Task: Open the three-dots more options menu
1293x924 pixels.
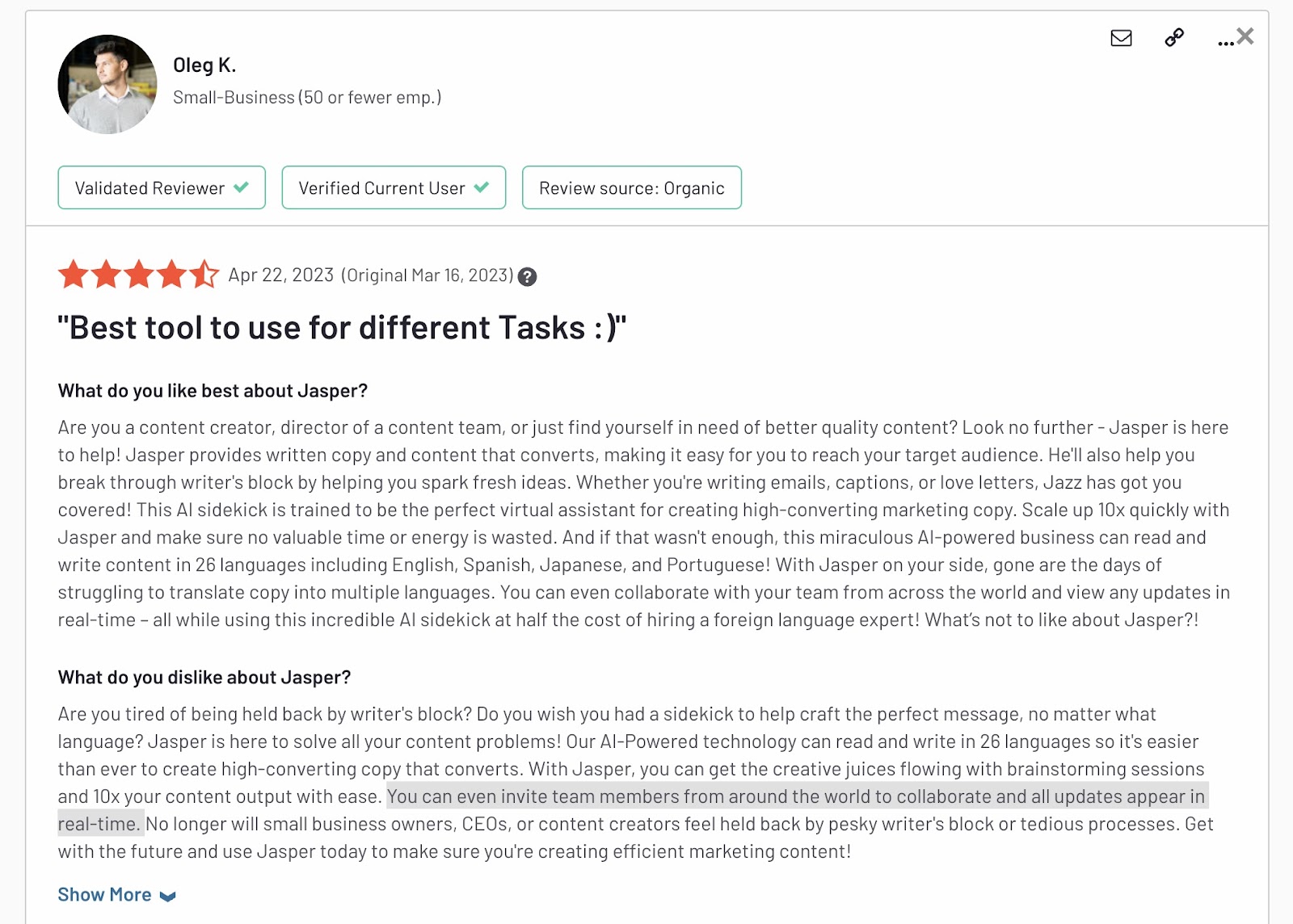Action: tap(1225, 43)
